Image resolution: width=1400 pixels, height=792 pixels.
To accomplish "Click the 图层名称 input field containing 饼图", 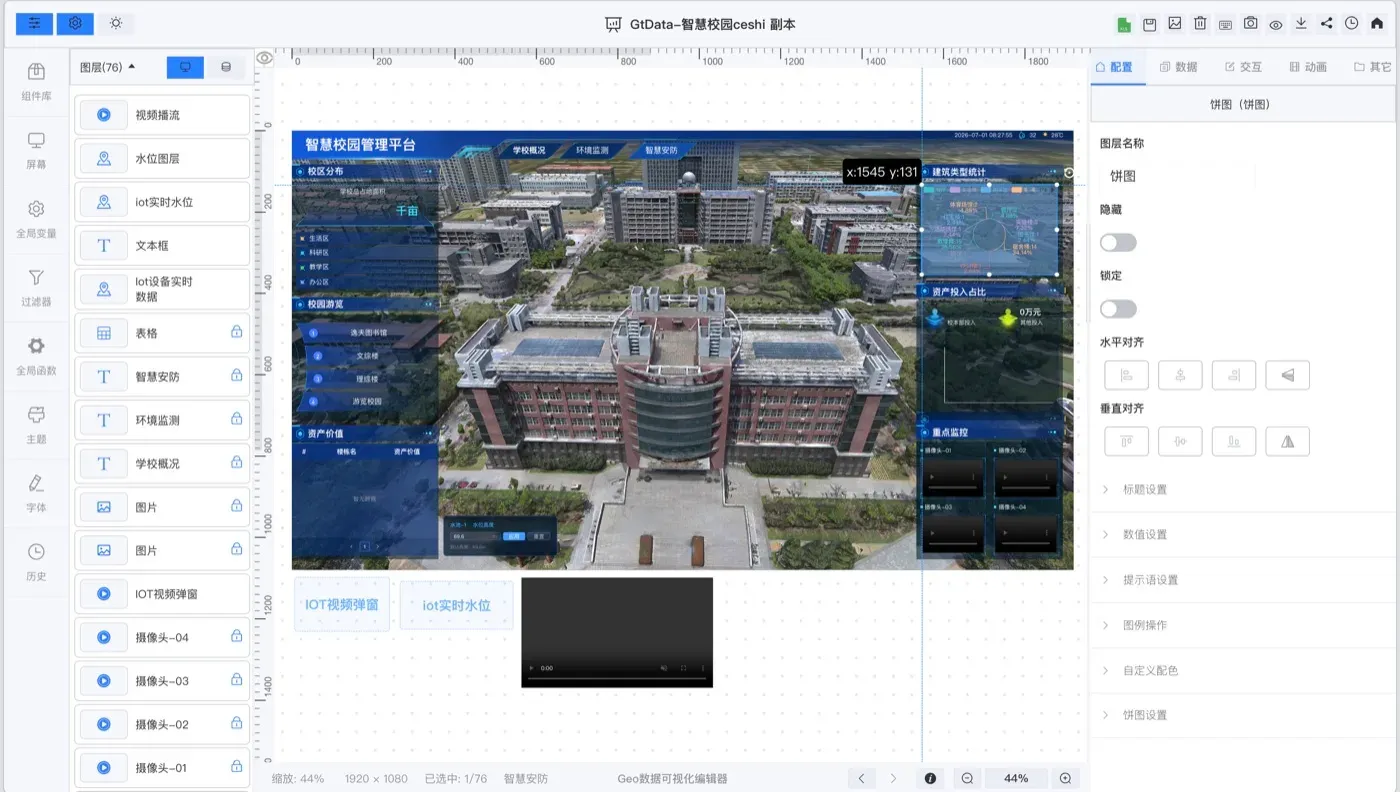I will (1178, 176).
